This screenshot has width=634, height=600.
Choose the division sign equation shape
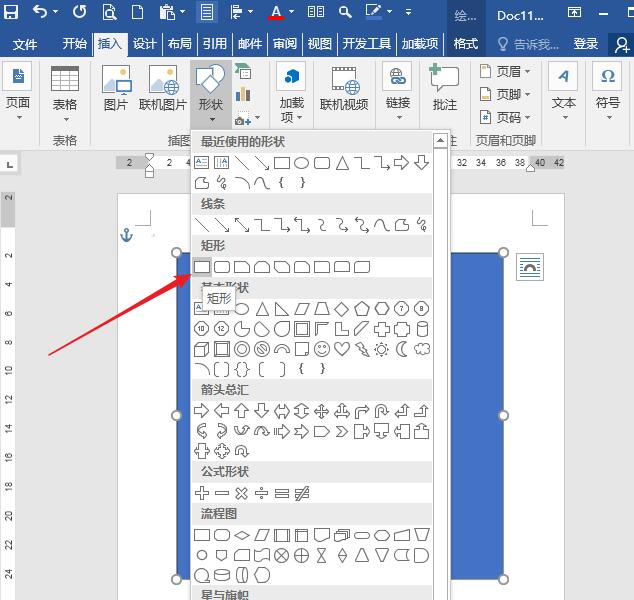tap(262, 493)
